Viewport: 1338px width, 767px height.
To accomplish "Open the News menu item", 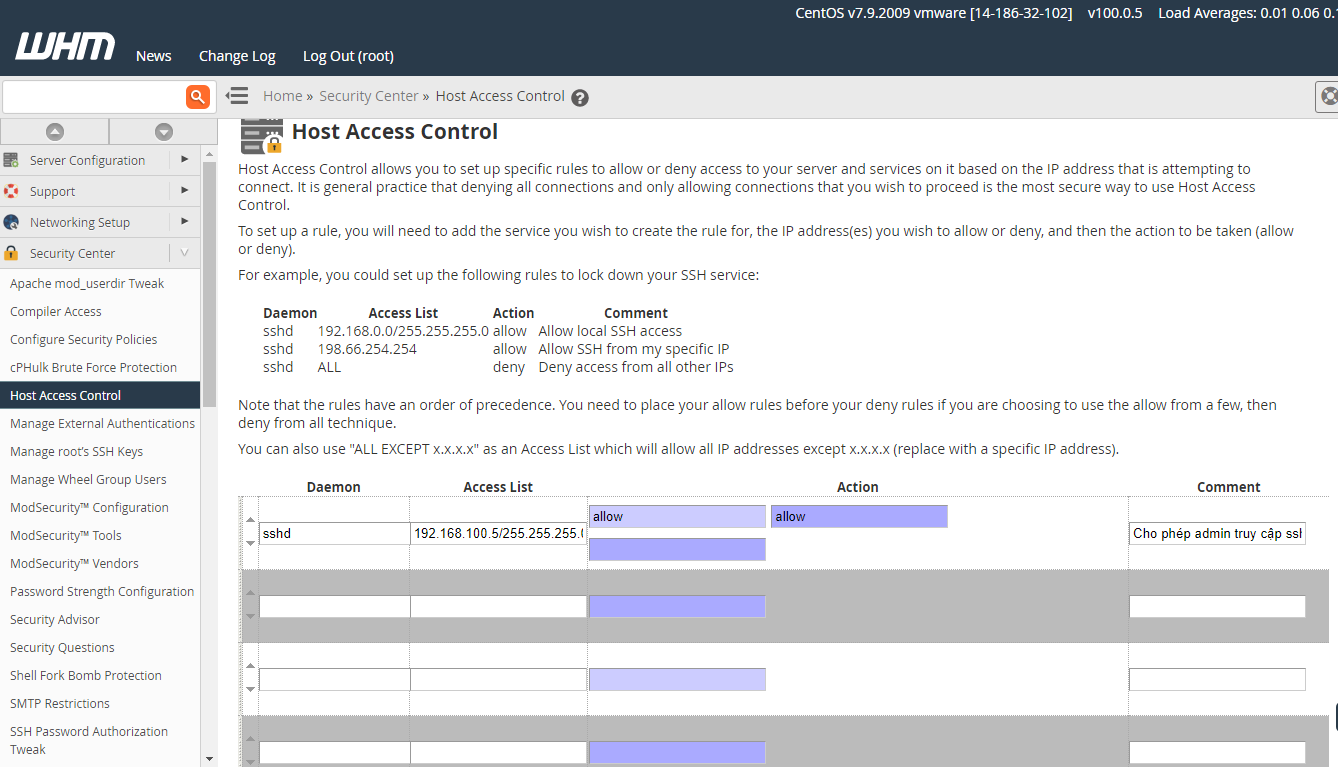I will (154, 56).
